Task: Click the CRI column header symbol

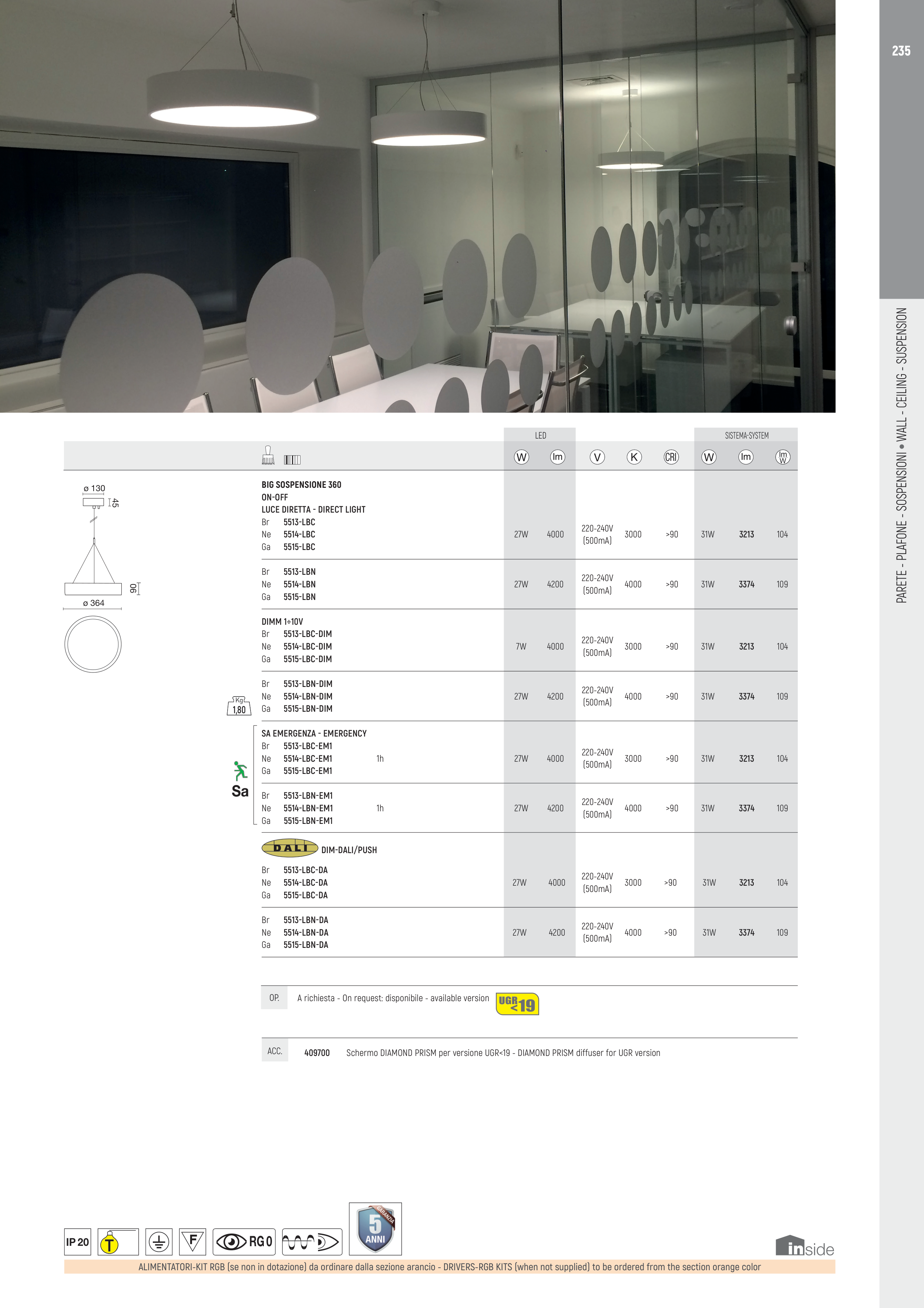Action: click(x=671, y=457)
